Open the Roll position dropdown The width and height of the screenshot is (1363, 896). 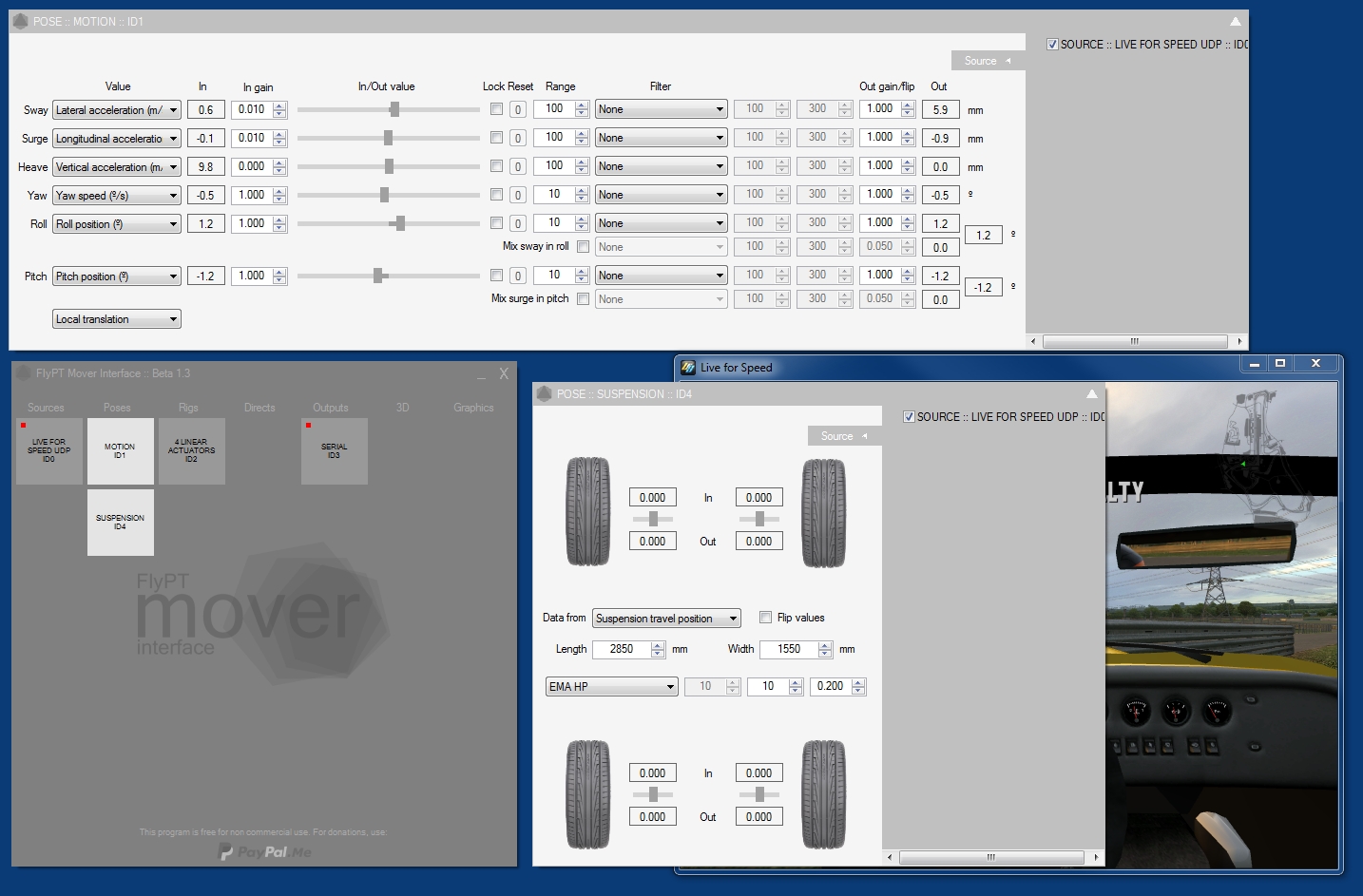click(117, 224)
